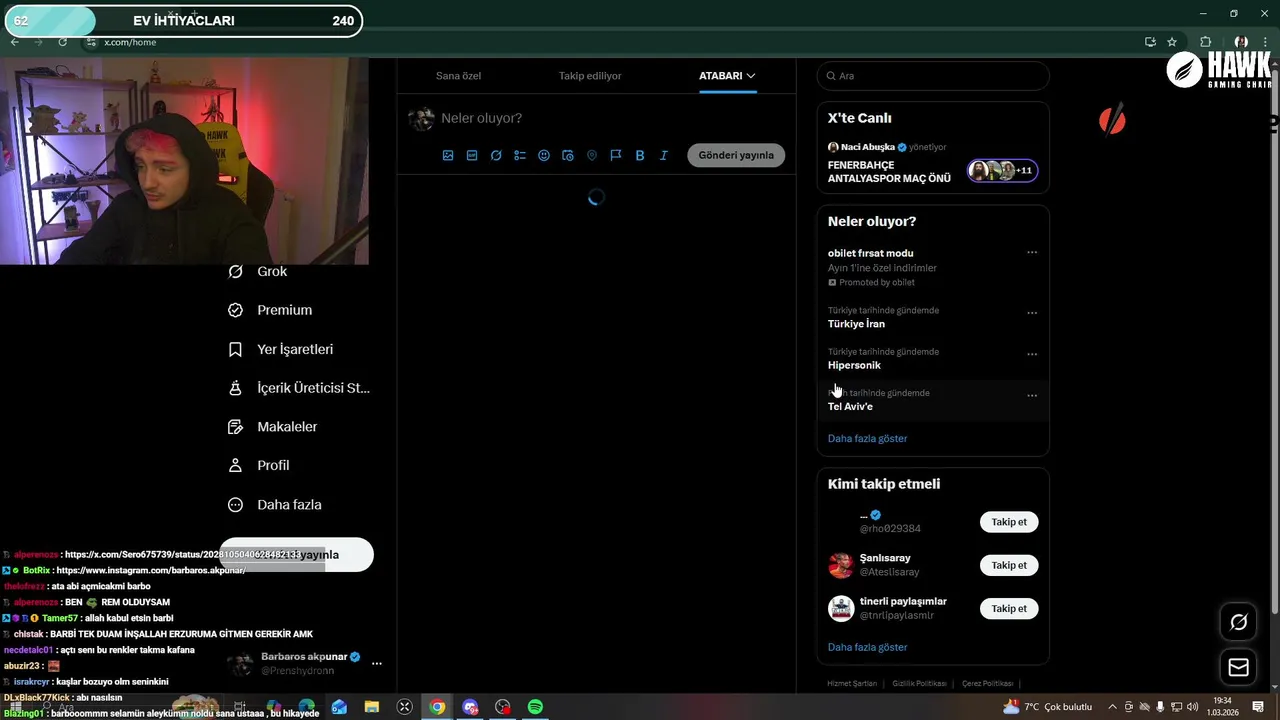Follow Şanlısaray account
This screenshot has width=1280, height=720.
click(x=1009, y=565)
